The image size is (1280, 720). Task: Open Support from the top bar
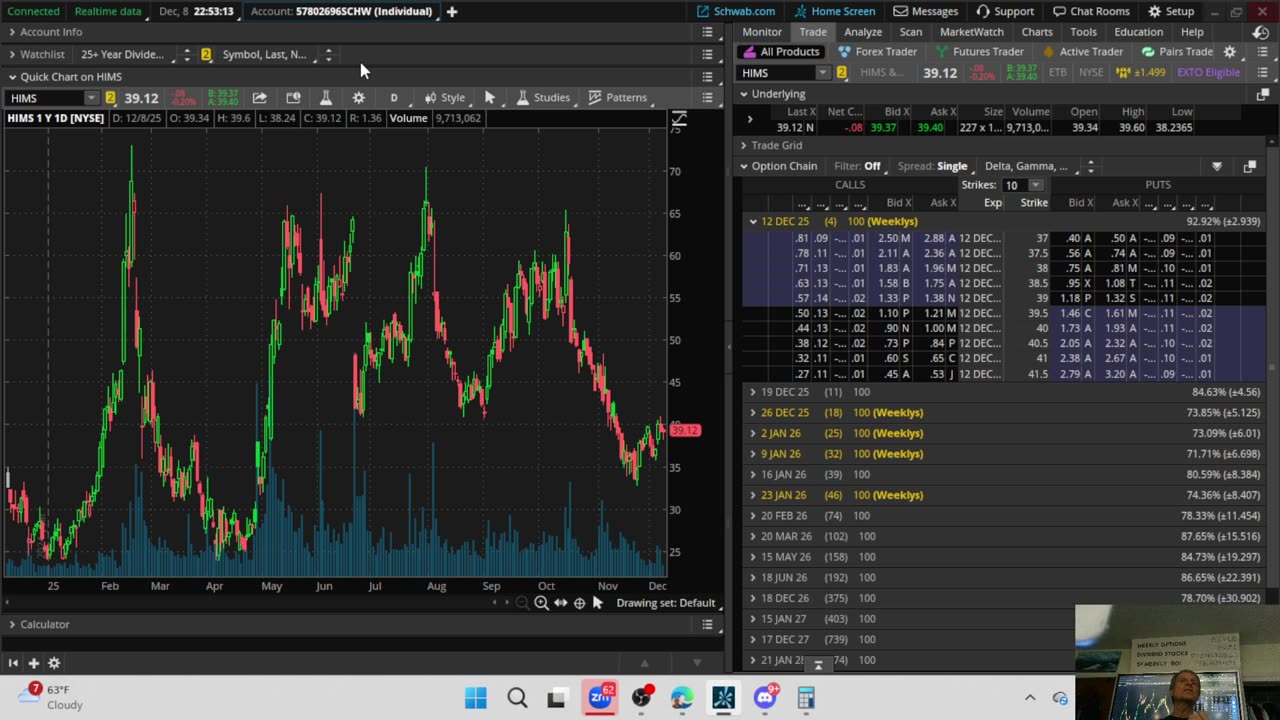(1005, 11)
